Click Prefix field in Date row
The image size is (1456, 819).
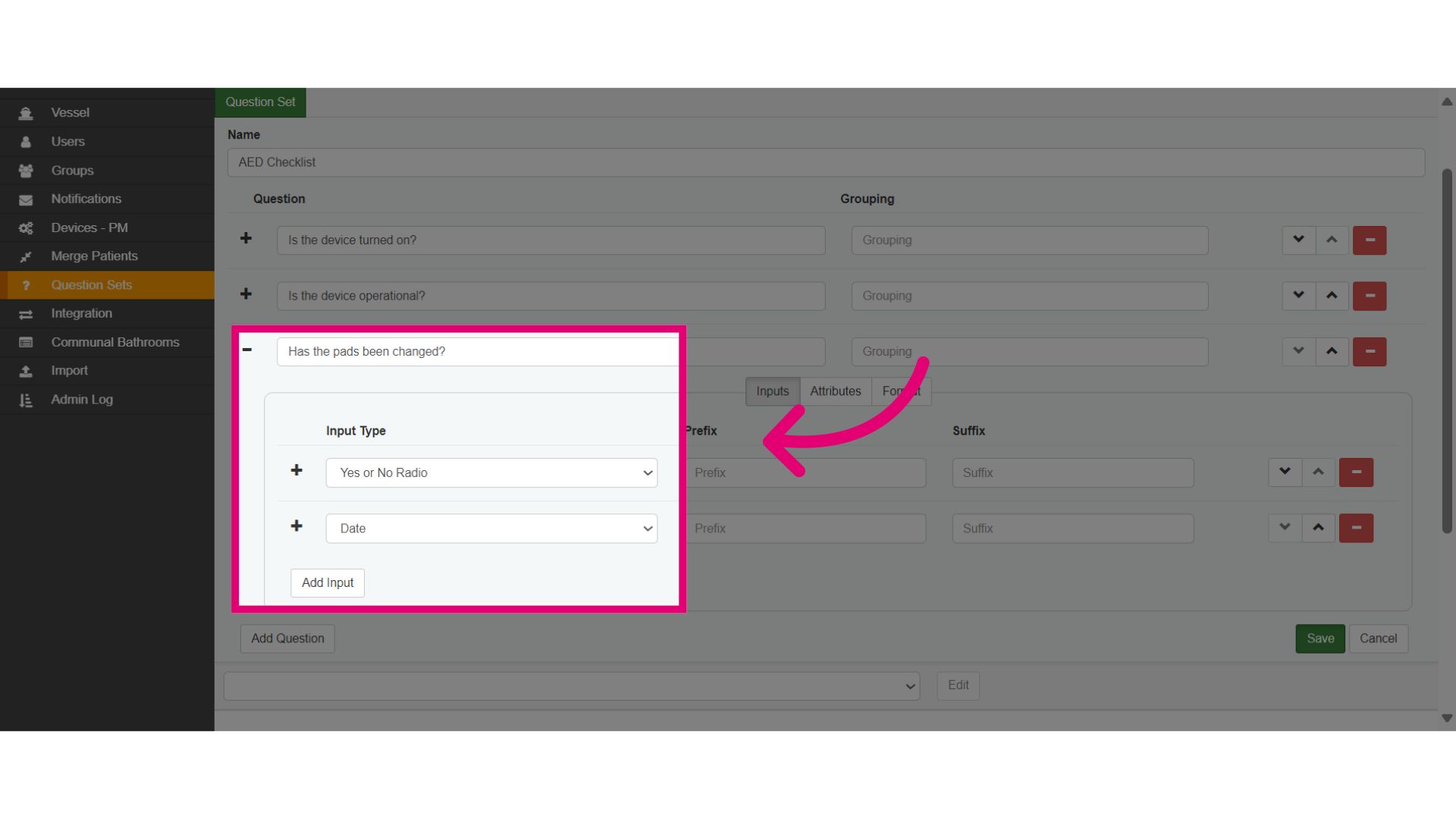pyautogui.click(x=805, y=529)
